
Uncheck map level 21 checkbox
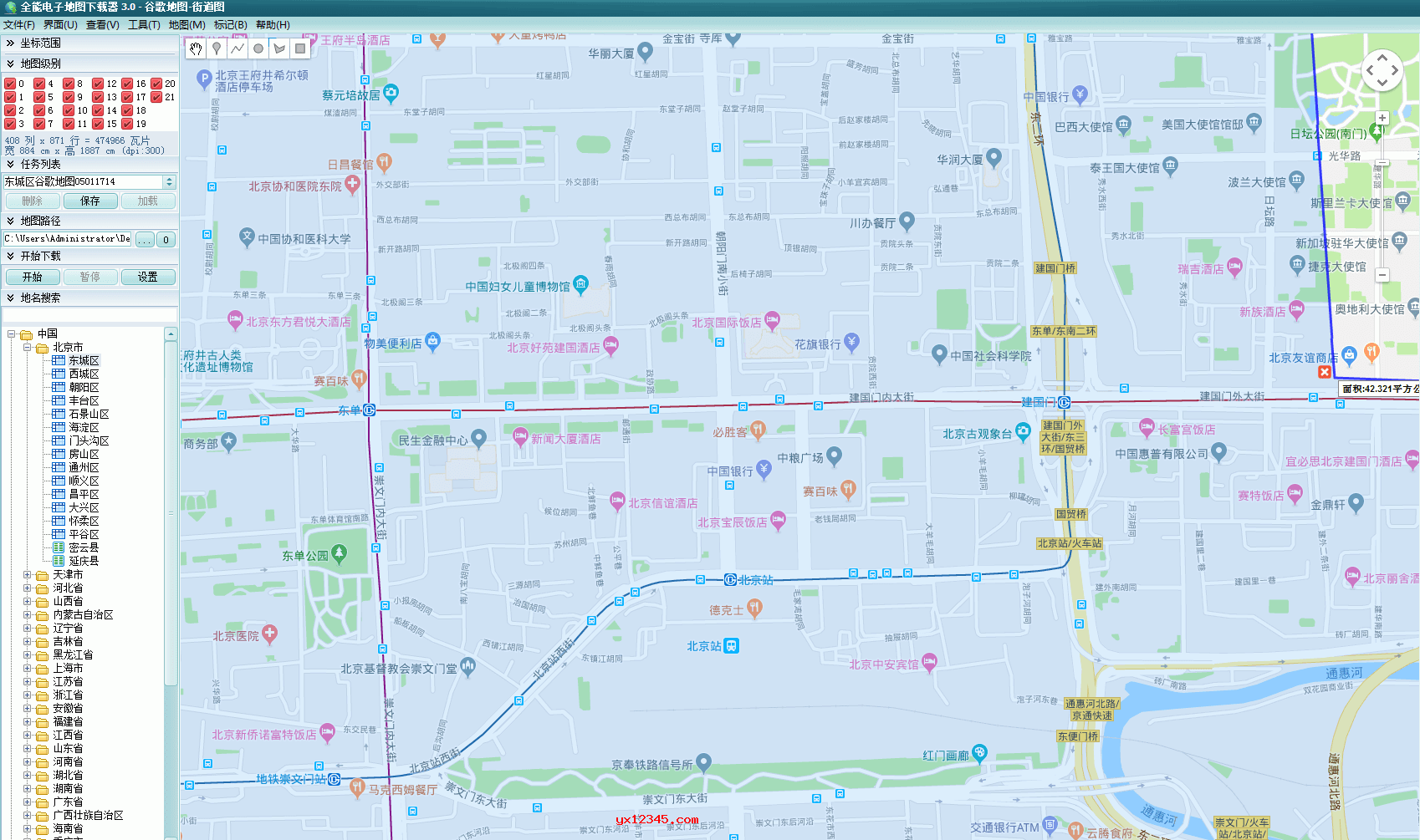pos(156,97)
